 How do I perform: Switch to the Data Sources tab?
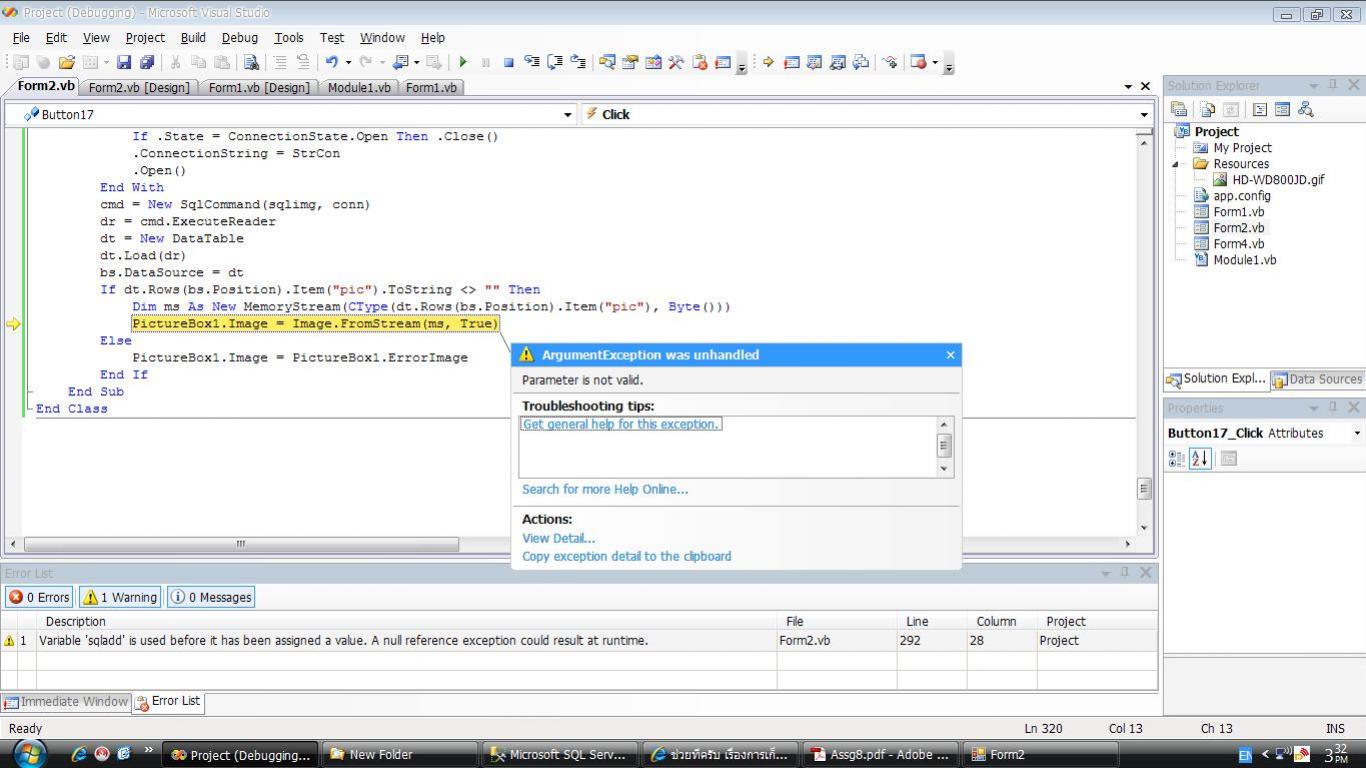pyautogui.click(x=1316, y=379)
